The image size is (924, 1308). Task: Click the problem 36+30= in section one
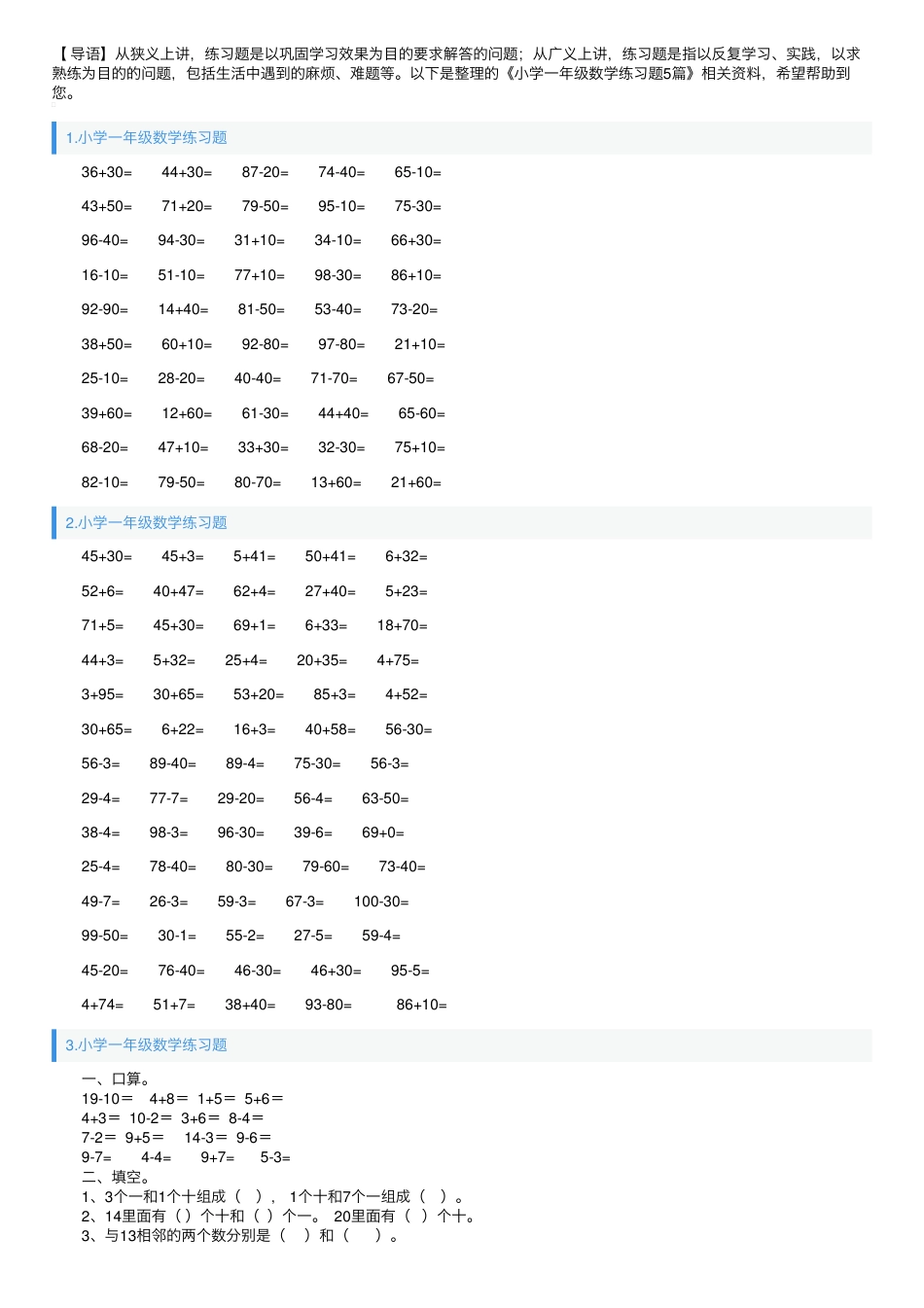(x=107, y=172)
